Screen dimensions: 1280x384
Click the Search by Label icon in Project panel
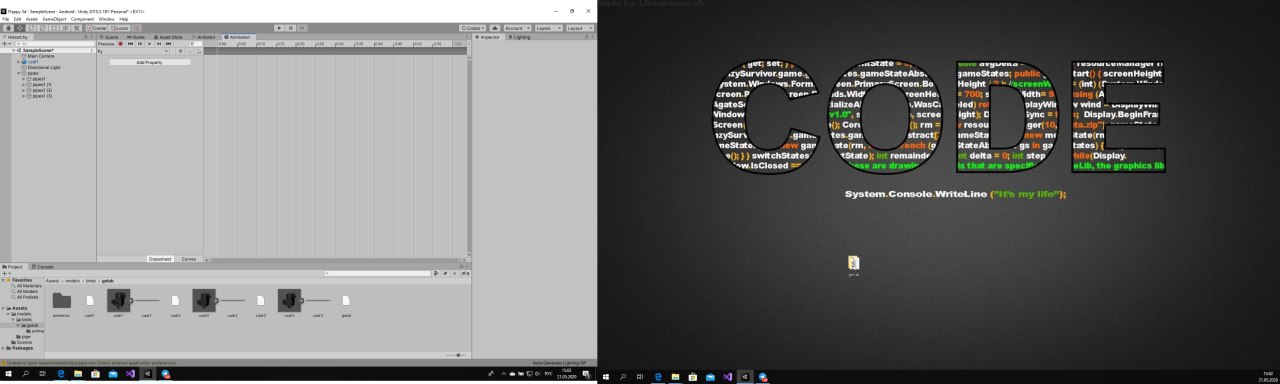pyautogui.click(x=445, y=273)
